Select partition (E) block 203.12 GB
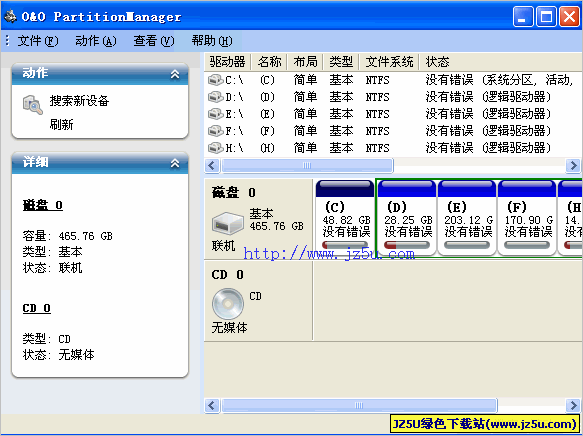This screenshot has height=436, width=583. [467, 218]
